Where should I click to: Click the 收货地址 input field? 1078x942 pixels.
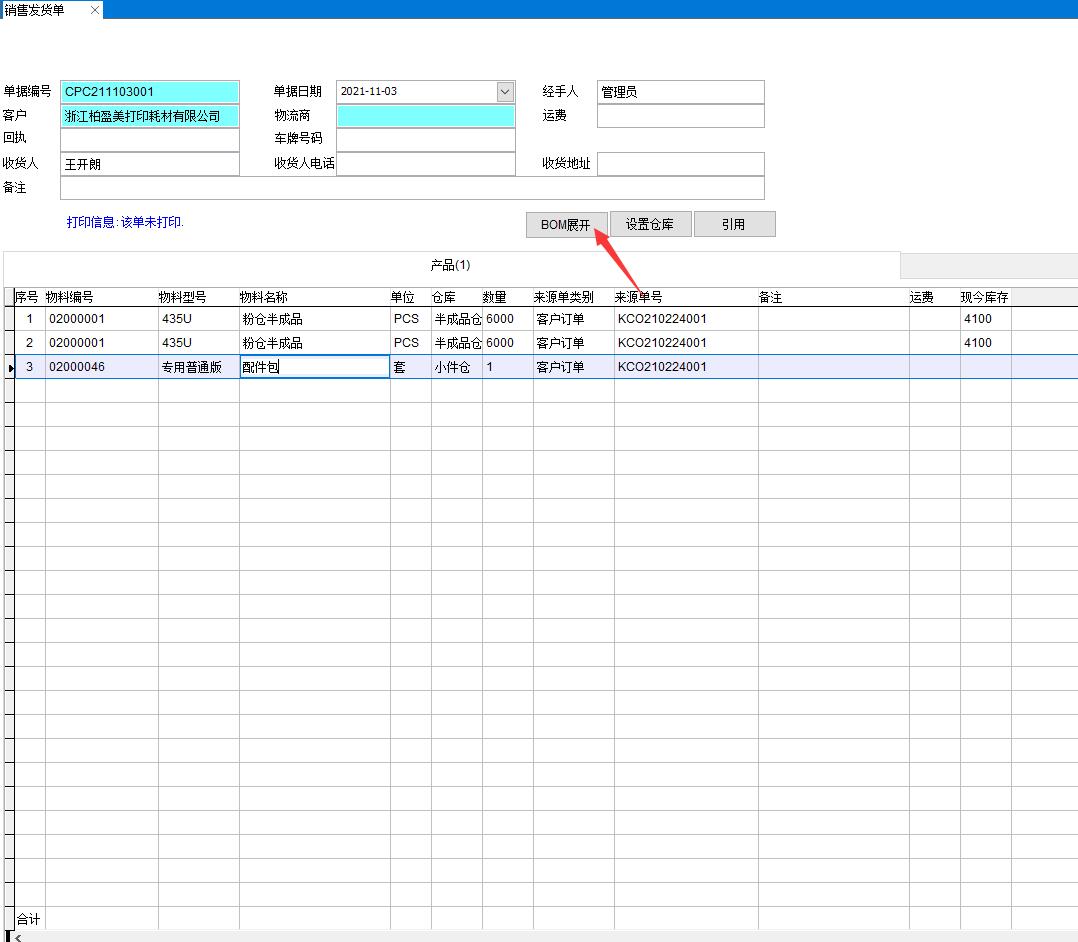680,164
